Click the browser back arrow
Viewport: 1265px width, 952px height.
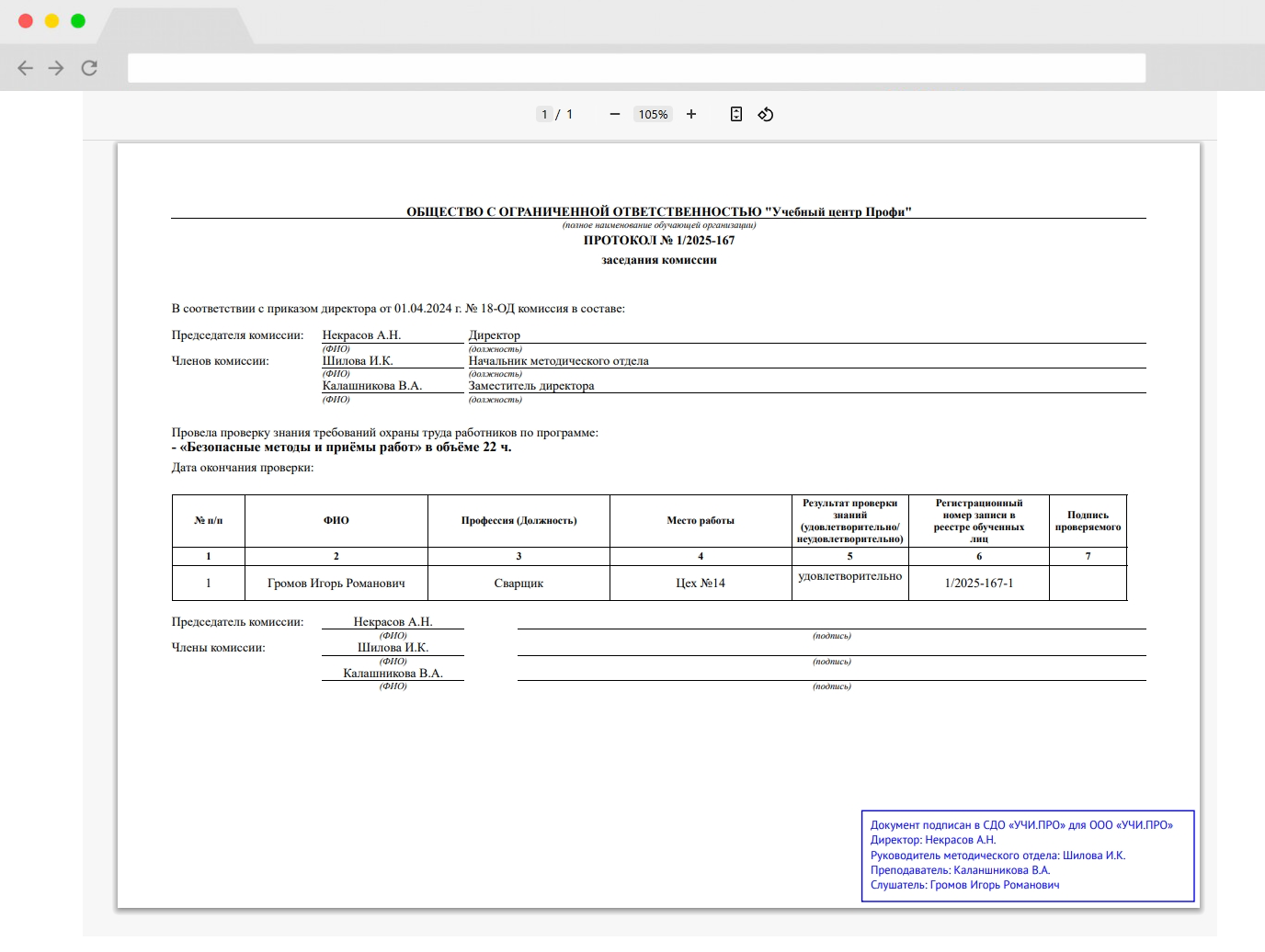click(26, 68)
